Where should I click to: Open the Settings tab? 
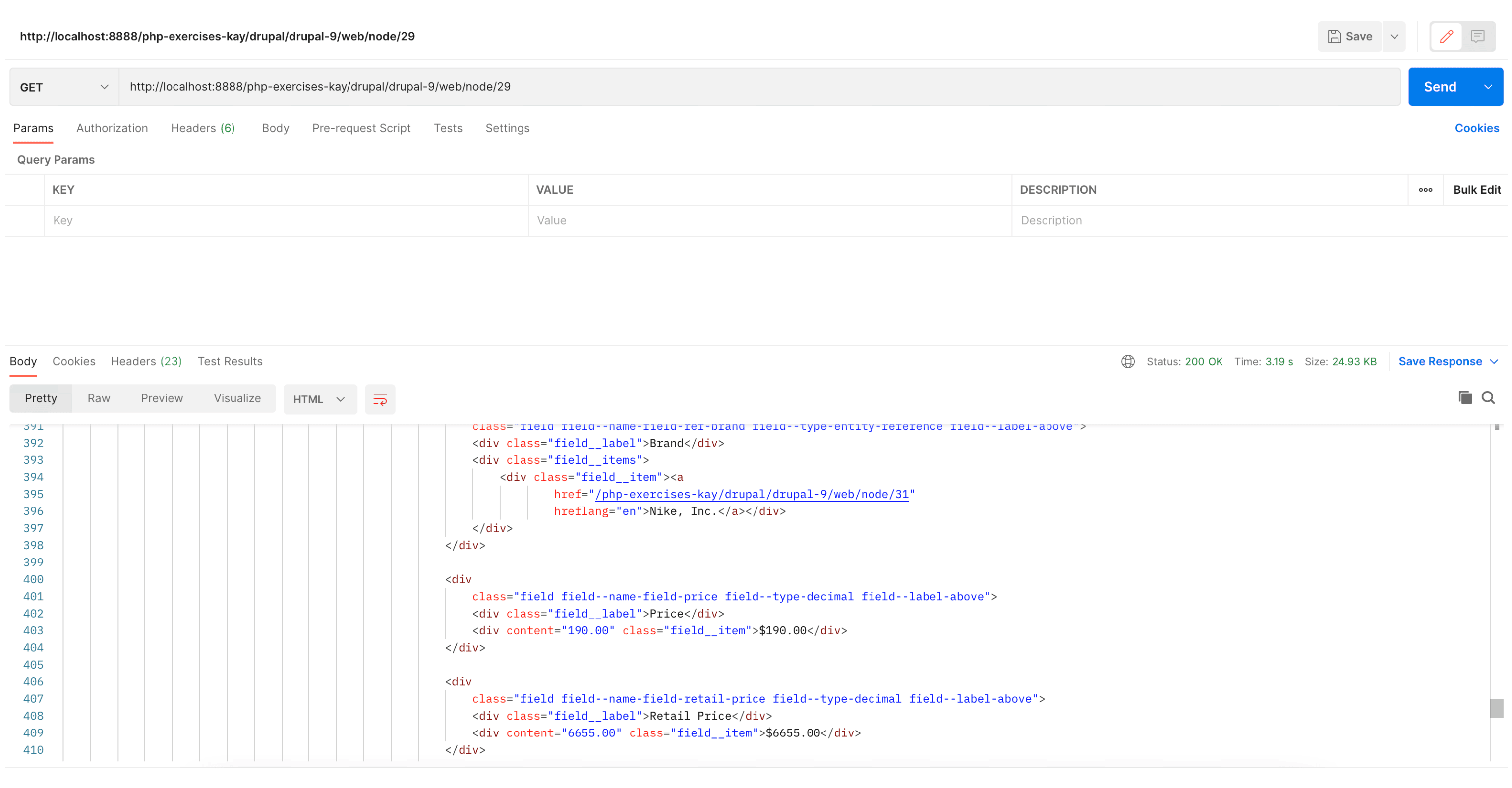[507, 128]
